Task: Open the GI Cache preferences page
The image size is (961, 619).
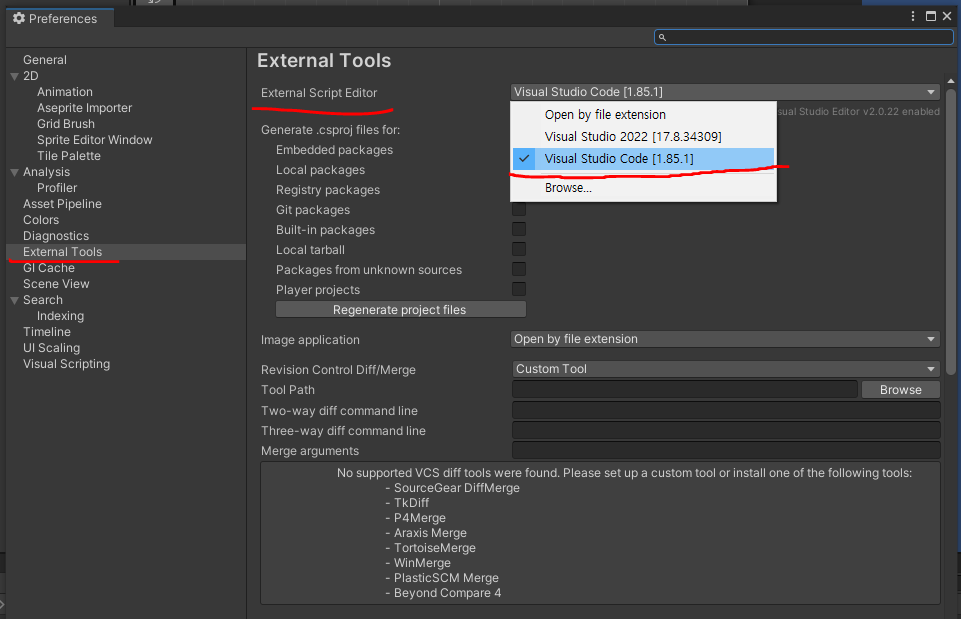Action: click(49, 268)
